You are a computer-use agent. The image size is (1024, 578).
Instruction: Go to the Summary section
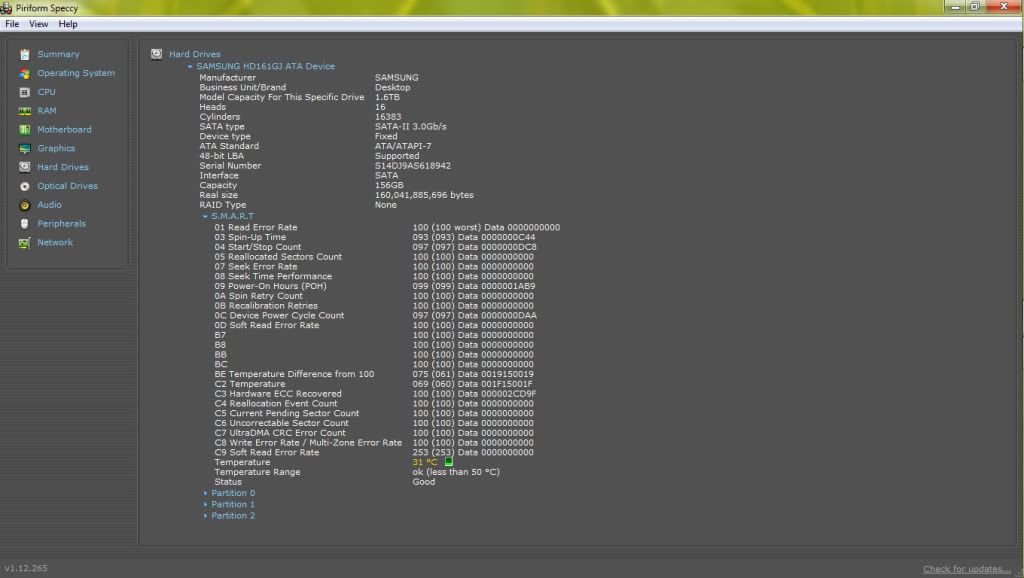[58, 54]
